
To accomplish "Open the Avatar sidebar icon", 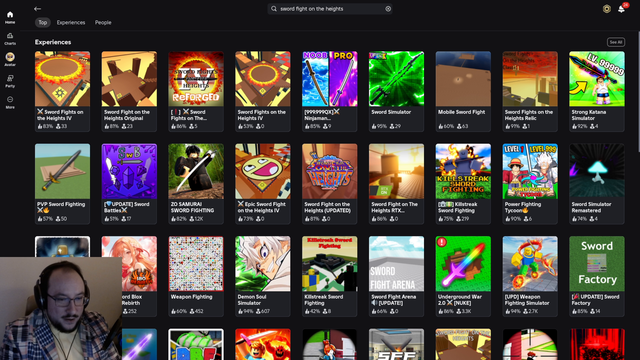I will click(x=10, y=59).
